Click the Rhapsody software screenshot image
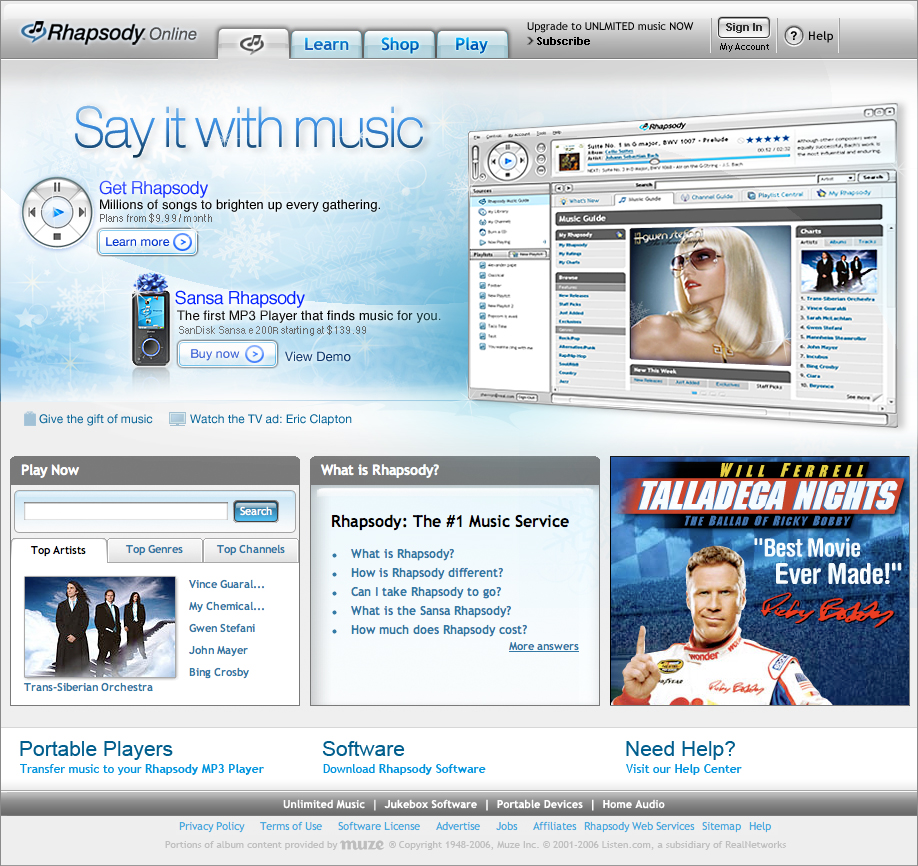 point(683,265)
